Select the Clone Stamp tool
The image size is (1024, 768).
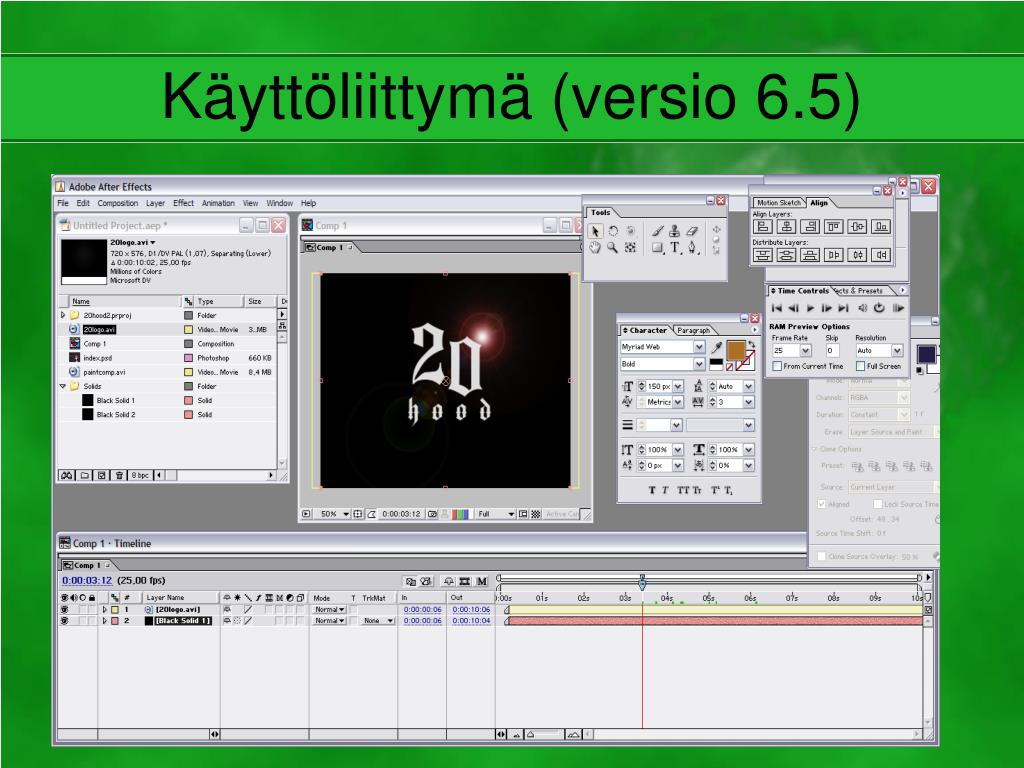(675, 231)
